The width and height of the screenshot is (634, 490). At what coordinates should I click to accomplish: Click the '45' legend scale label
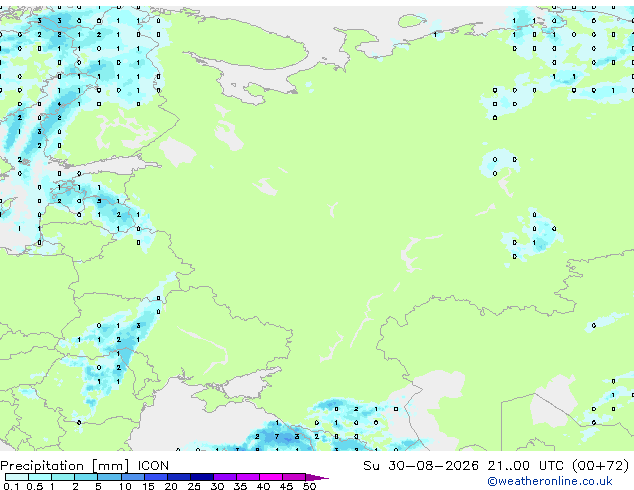click(286, 486)
